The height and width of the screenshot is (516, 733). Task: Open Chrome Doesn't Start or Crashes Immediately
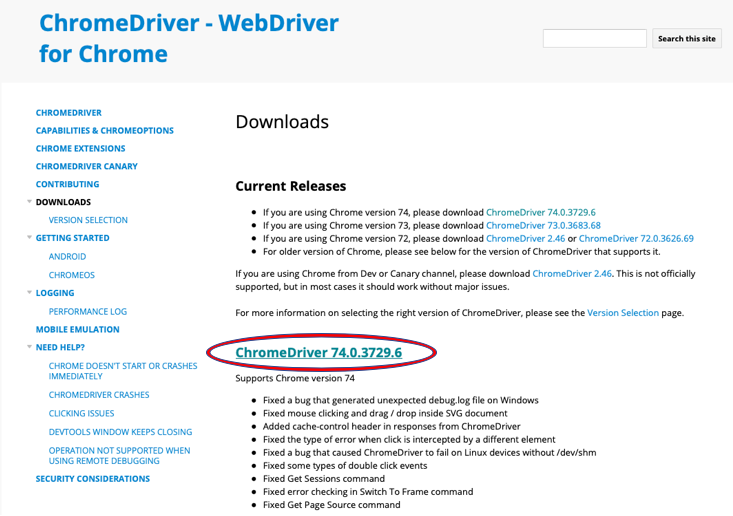(x=123, y=371)
